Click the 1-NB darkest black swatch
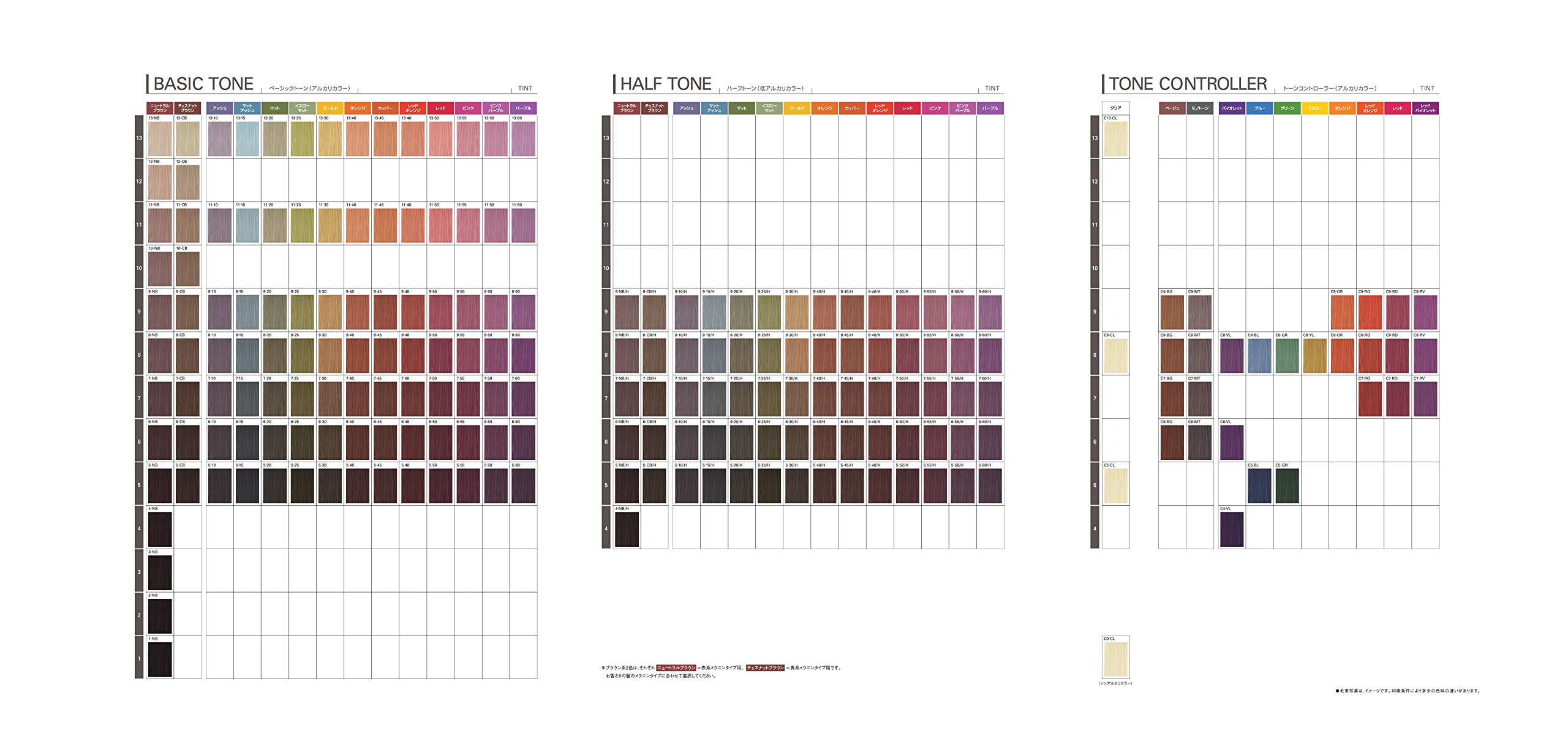The width and height of the screenshot is (1568, 739). coord(160,659)
